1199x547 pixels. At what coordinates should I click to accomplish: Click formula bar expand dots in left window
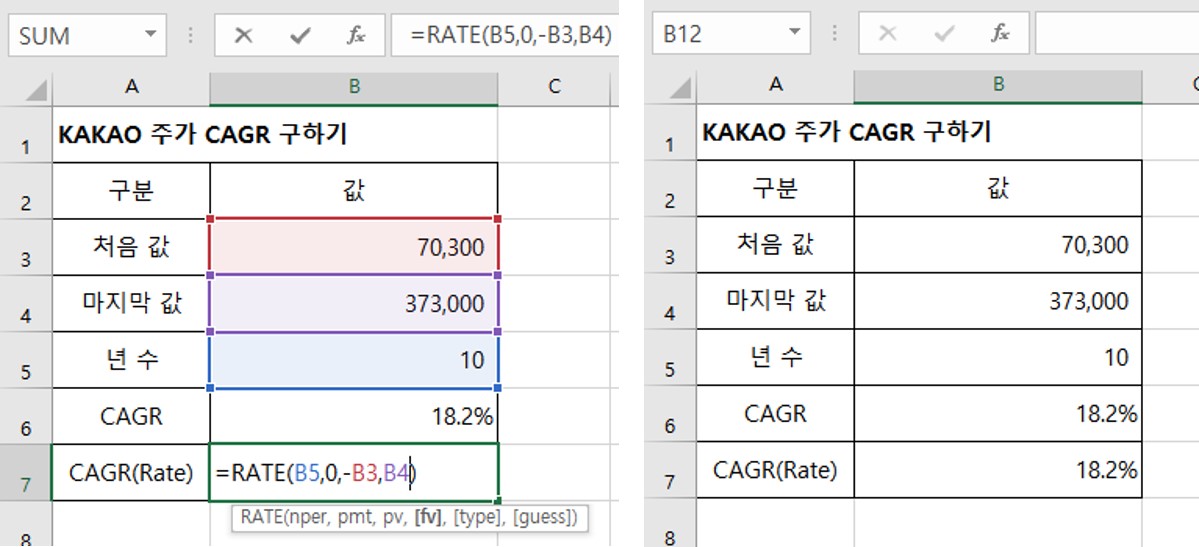click(191, 35)
